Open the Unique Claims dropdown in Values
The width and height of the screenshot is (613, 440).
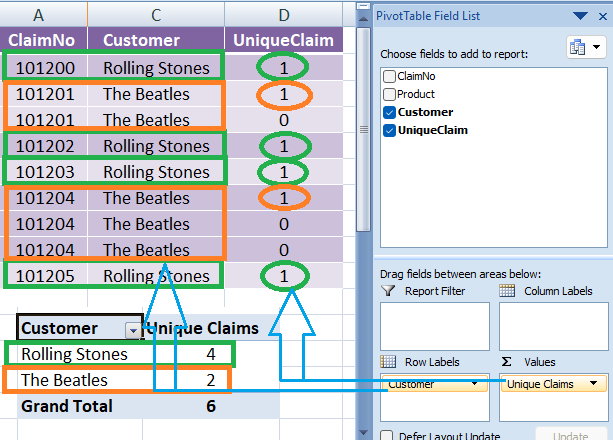click(594, 384)
